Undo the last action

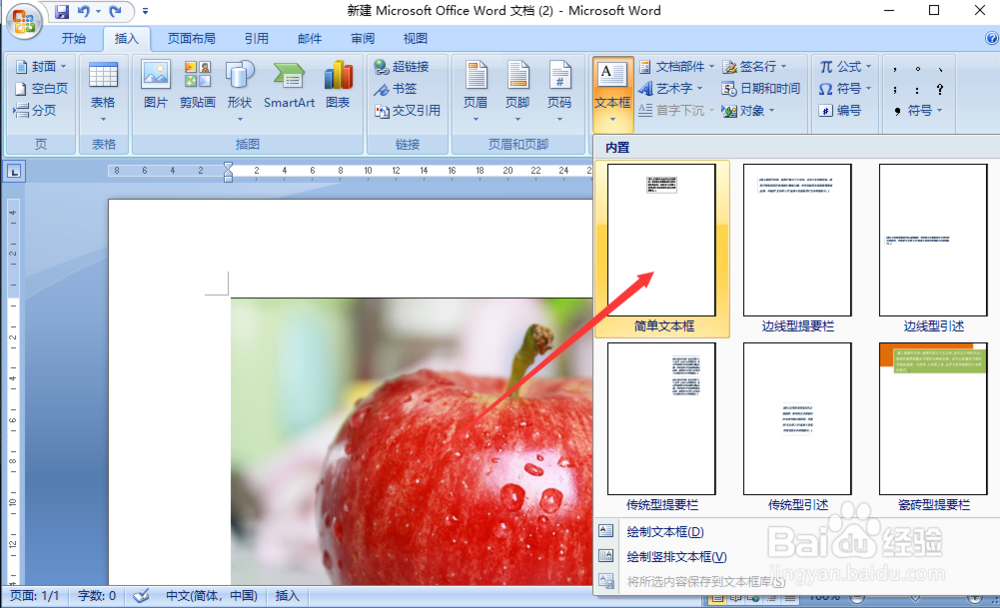point(84,11)
